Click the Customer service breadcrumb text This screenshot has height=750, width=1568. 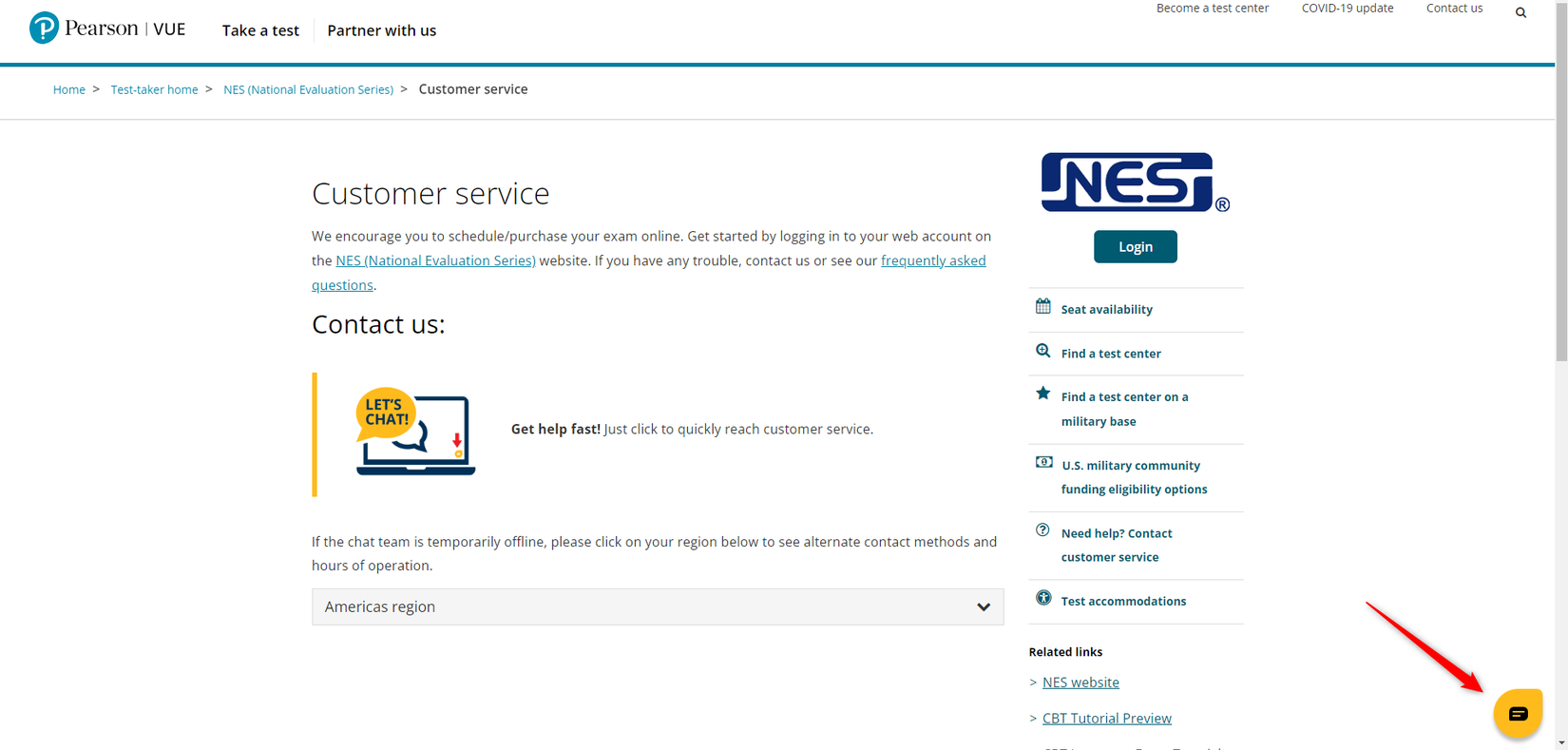pos(473,89)
